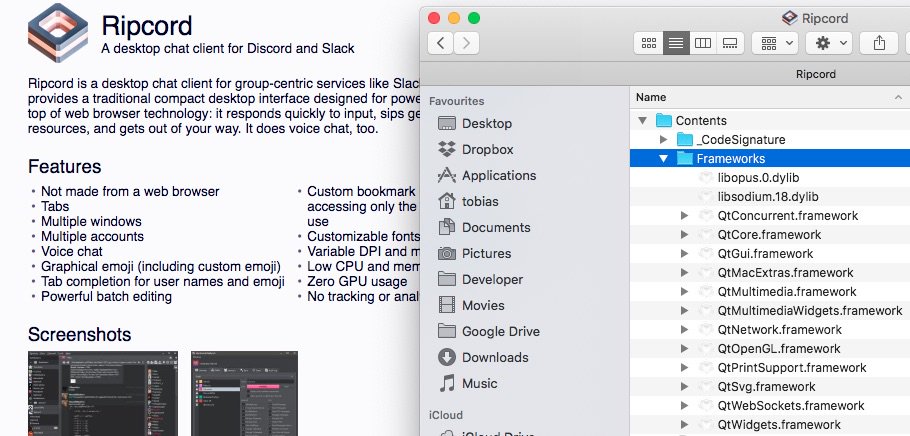Screen dimensions: 910x436
Task: Click 'Not made from a web browser' text
Action: coord(130,191)
